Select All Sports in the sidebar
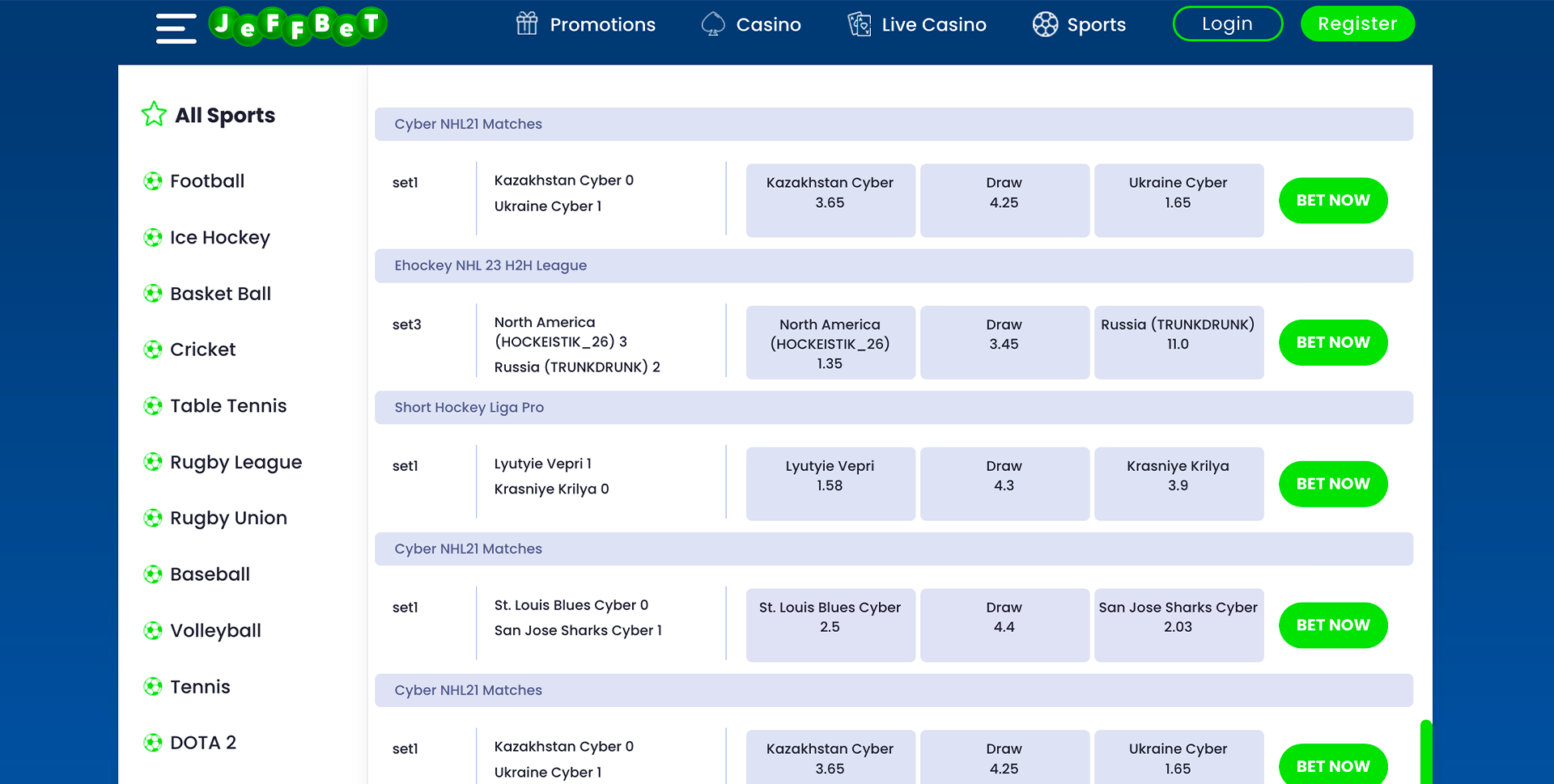This screenshot has height=784, width=1554. 225,115
